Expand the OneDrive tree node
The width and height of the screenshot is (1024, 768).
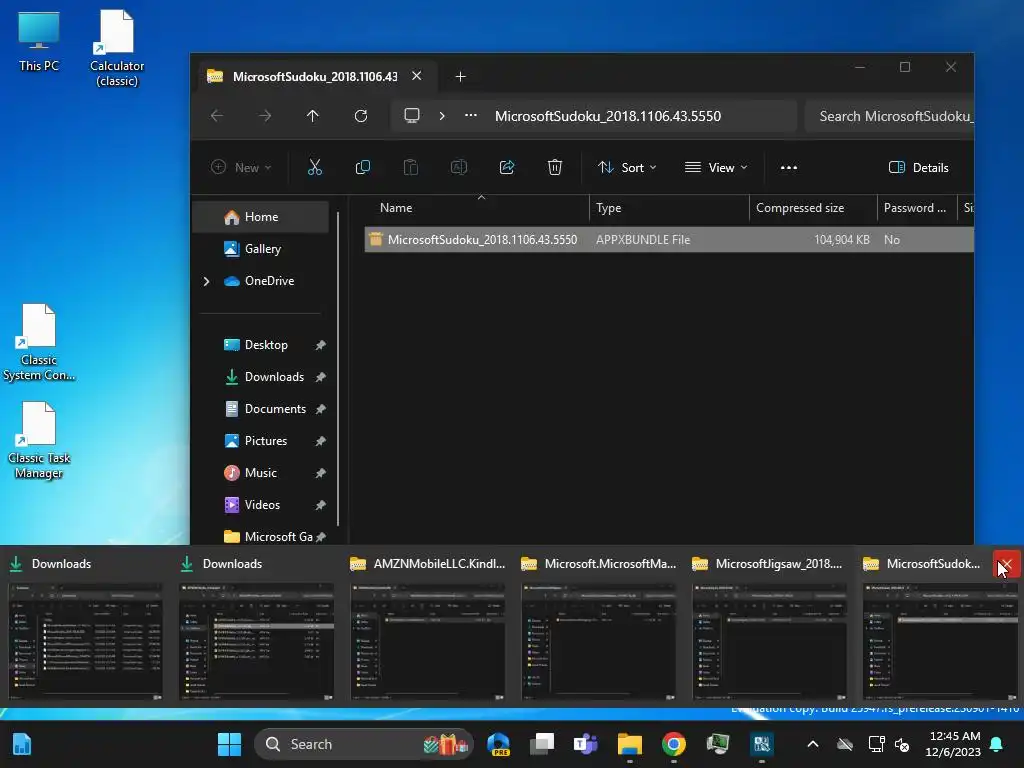(x=206, y=281)
